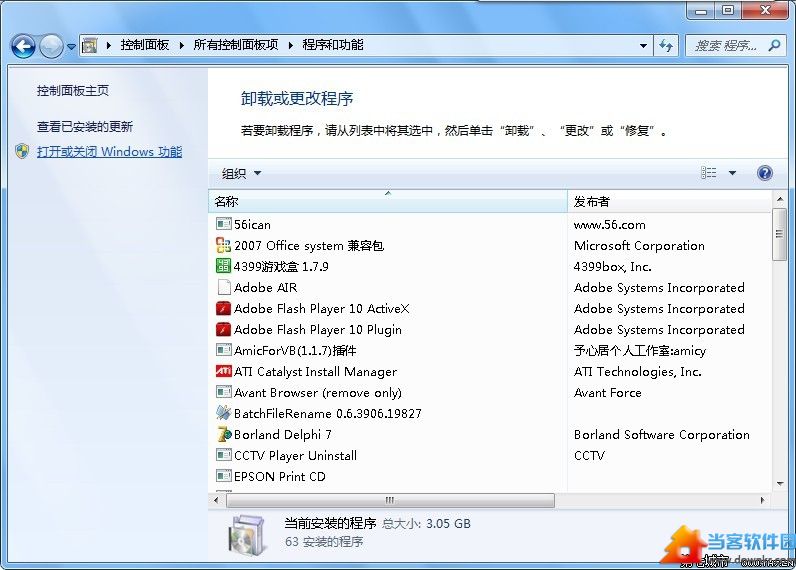Click text ATI Catalyst Install Manager
This screenshot has width=796, height=570.
[315, 372]
